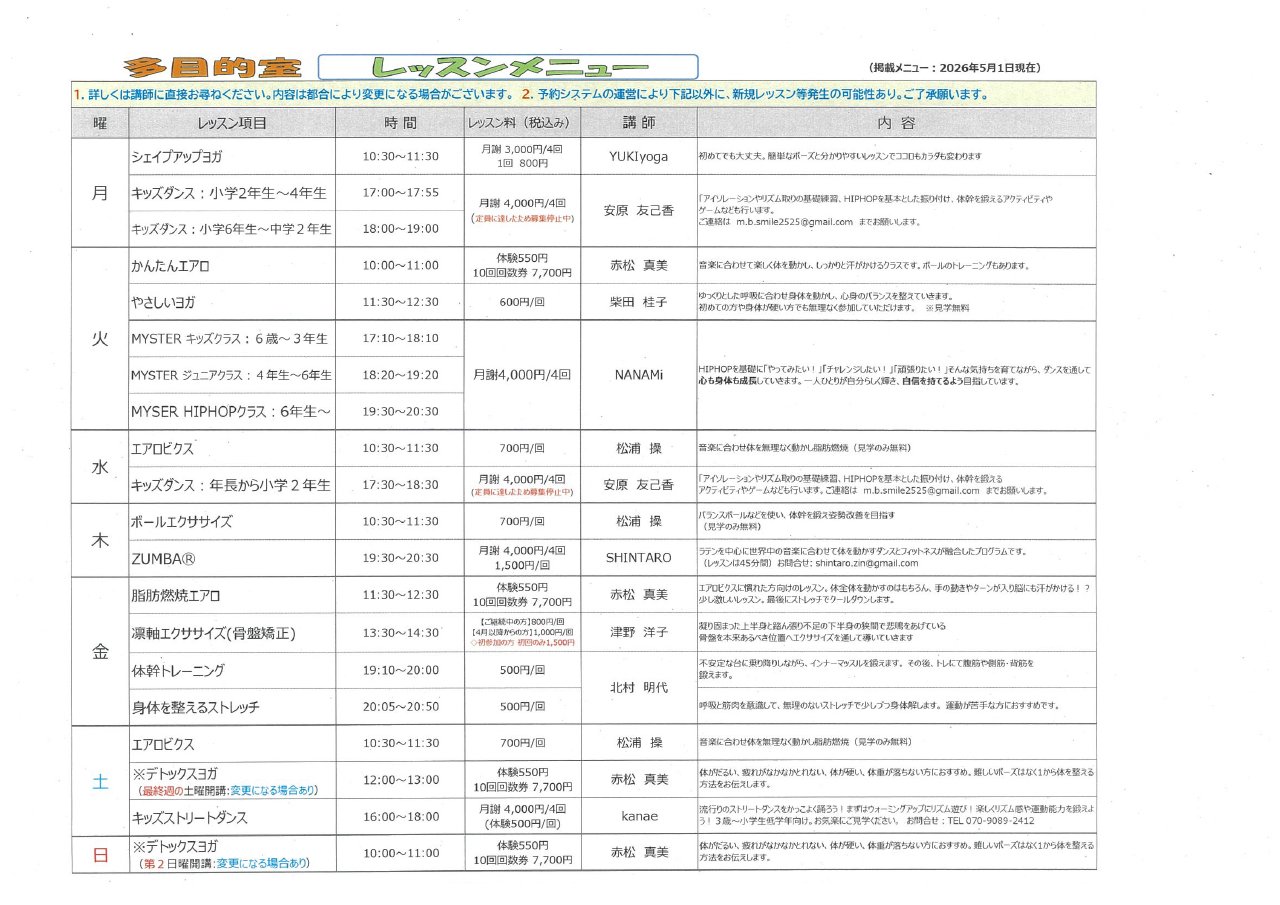This screenshot has height=905, width=1280.
Task: Select the red "日" day cell
Action: (100, 853)
